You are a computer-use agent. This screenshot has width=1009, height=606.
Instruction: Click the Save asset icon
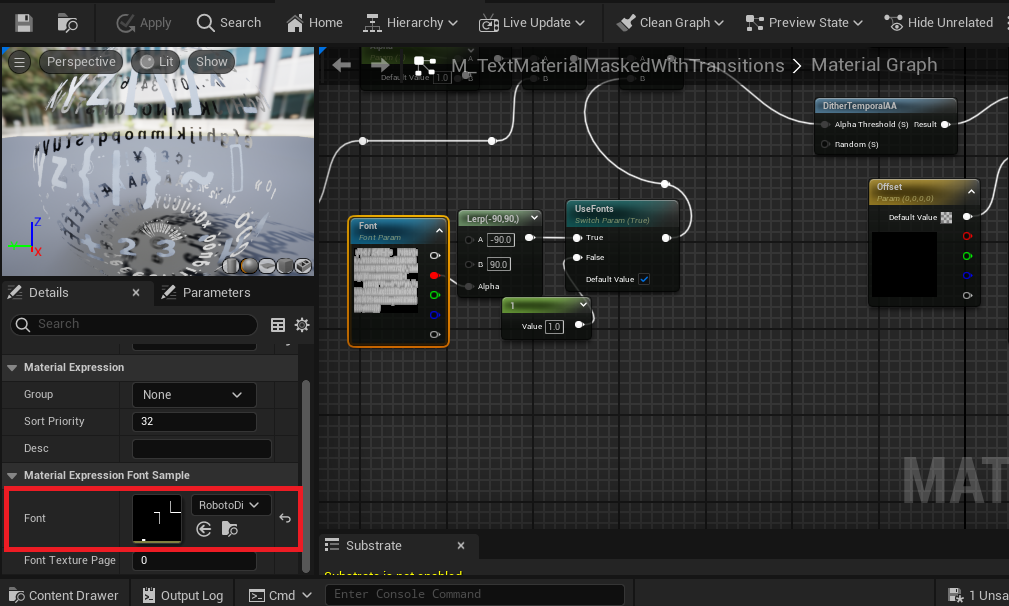(24, 22)
